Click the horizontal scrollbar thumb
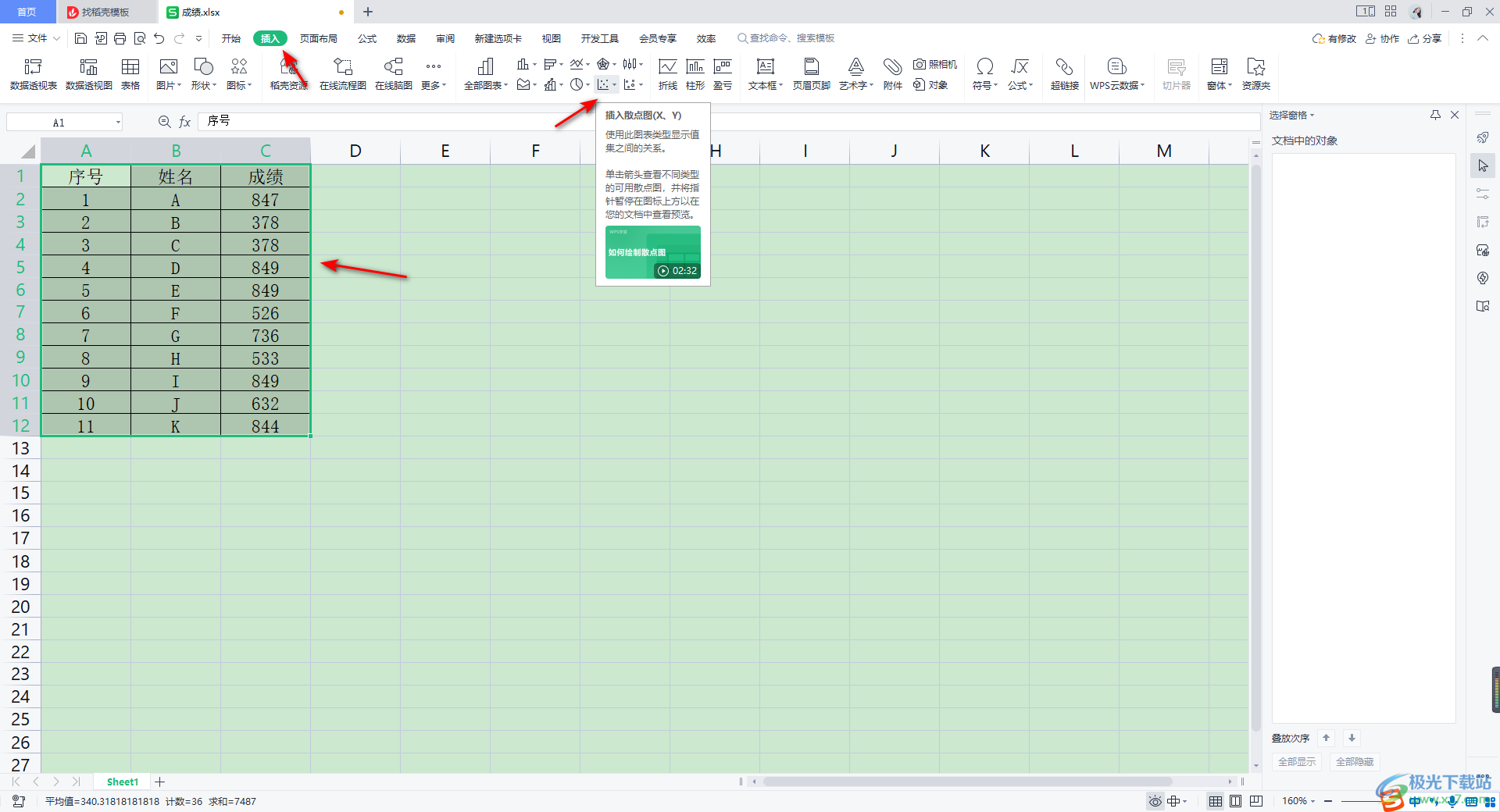Viewport: 1500px width, 812px height. point(967,782)
